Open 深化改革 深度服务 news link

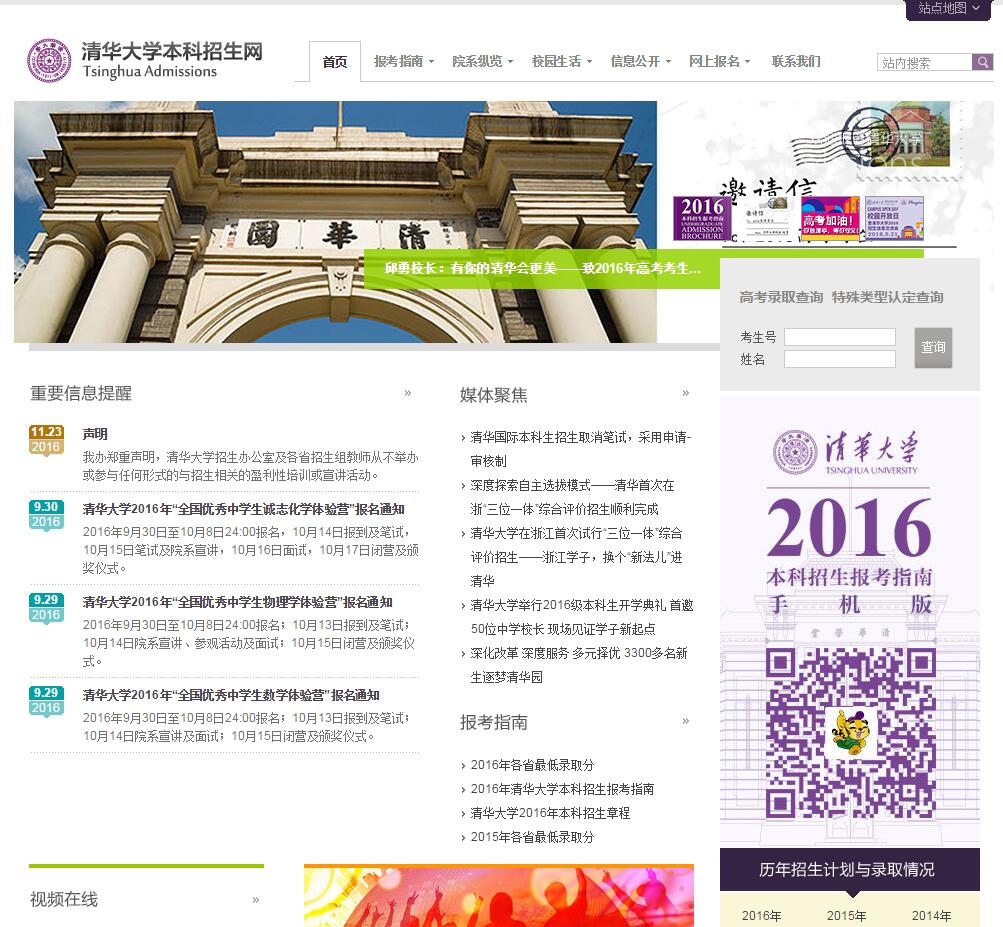pyautogui.click(x=579, y=665)
